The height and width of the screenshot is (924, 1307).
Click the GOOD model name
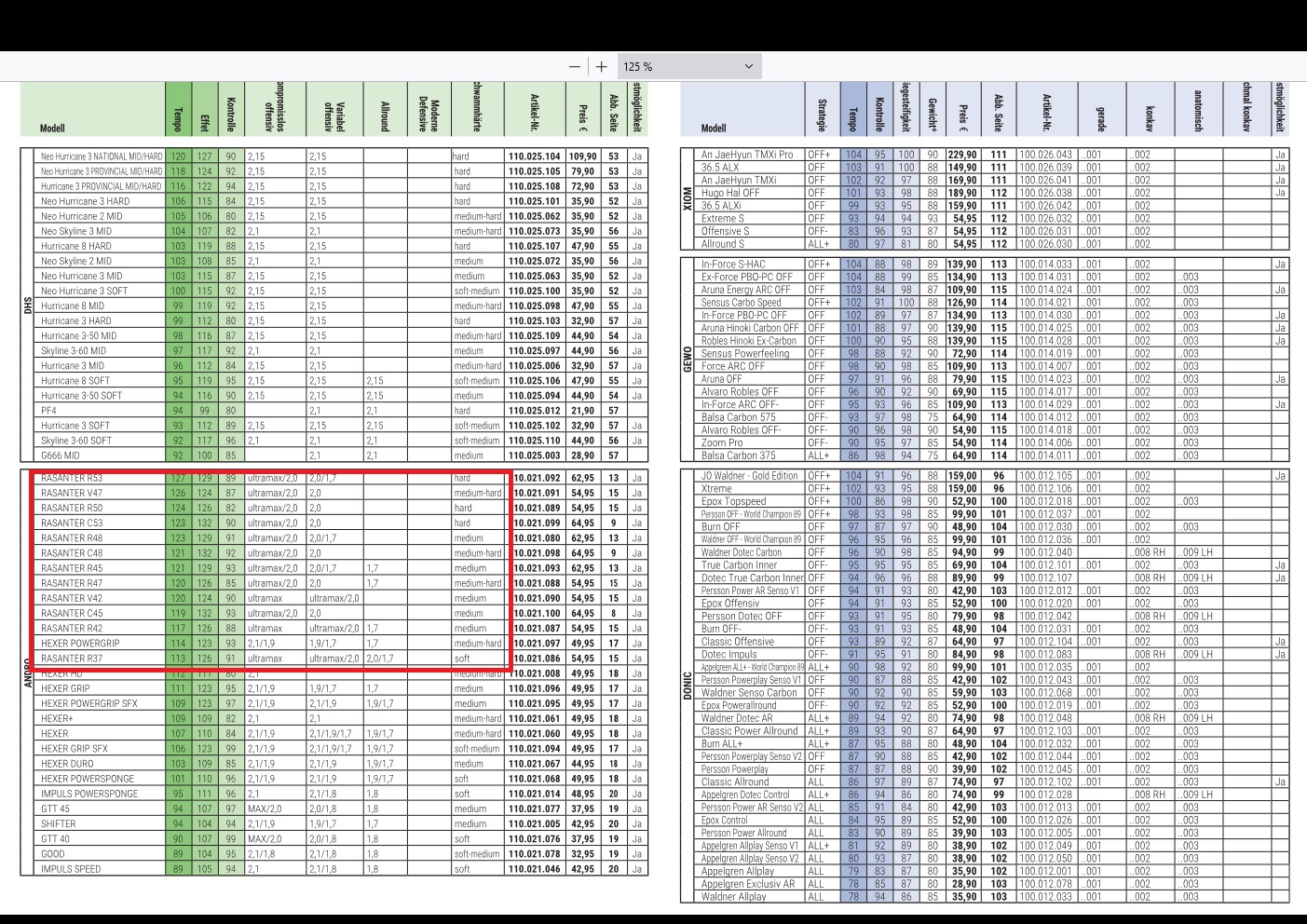coord(53,853)
